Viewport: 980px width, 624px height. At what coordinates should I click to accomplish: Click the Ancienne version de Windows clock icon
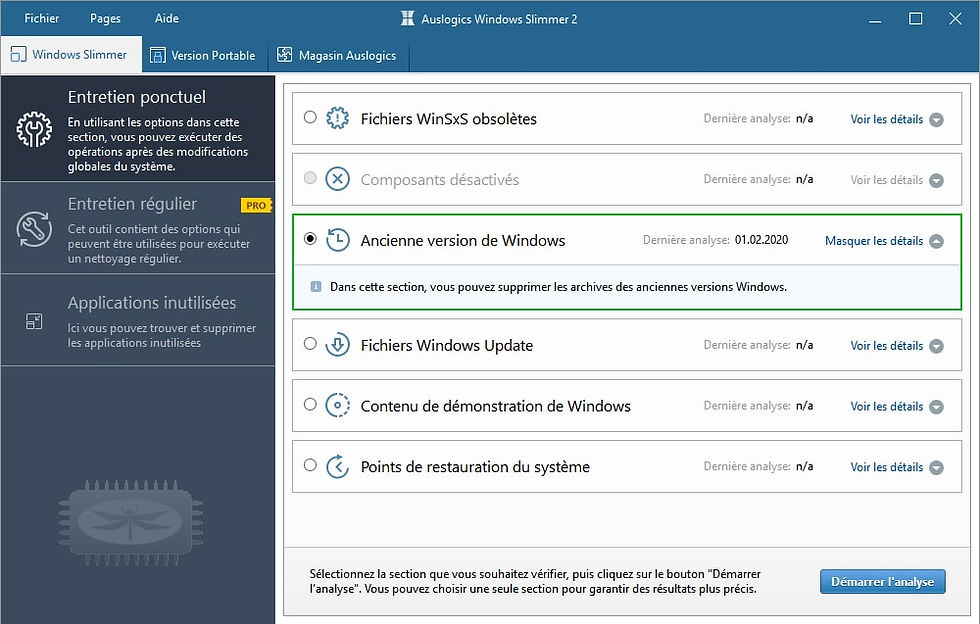pos(338,240)
